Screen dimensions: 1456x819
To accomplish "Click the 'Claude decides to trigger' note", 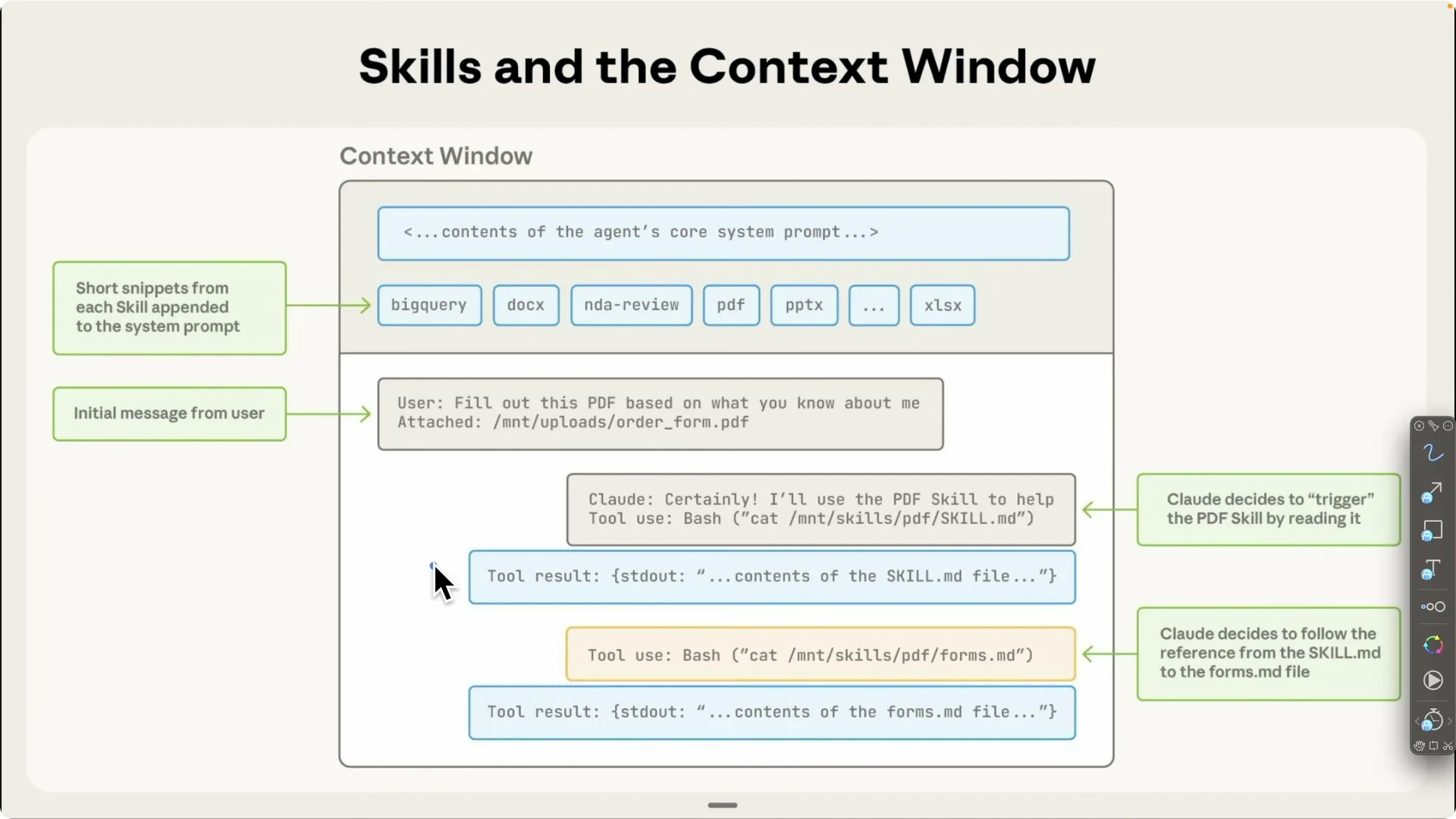I will point(1269,510).
